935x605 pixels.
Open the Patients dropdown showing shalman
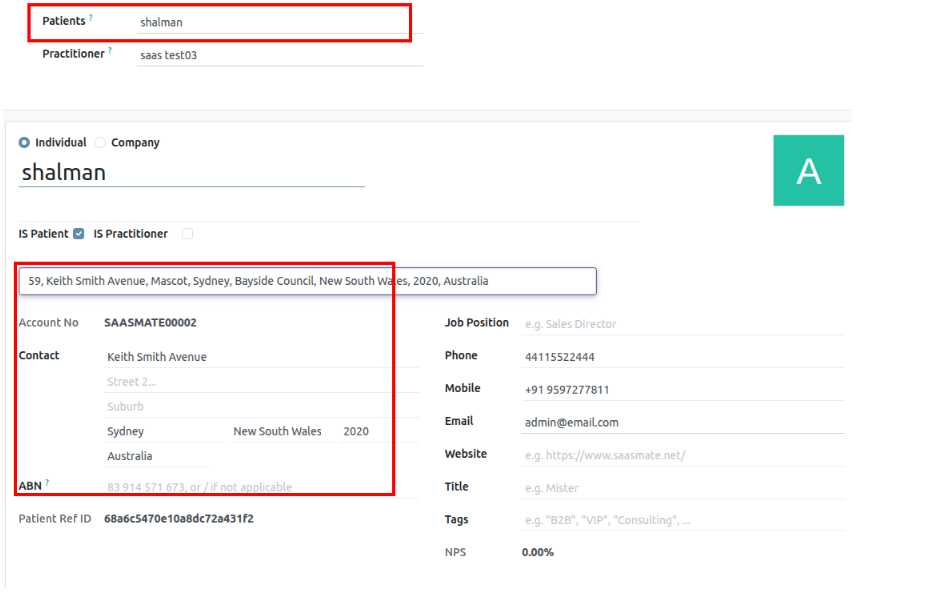tap(272, 22)
